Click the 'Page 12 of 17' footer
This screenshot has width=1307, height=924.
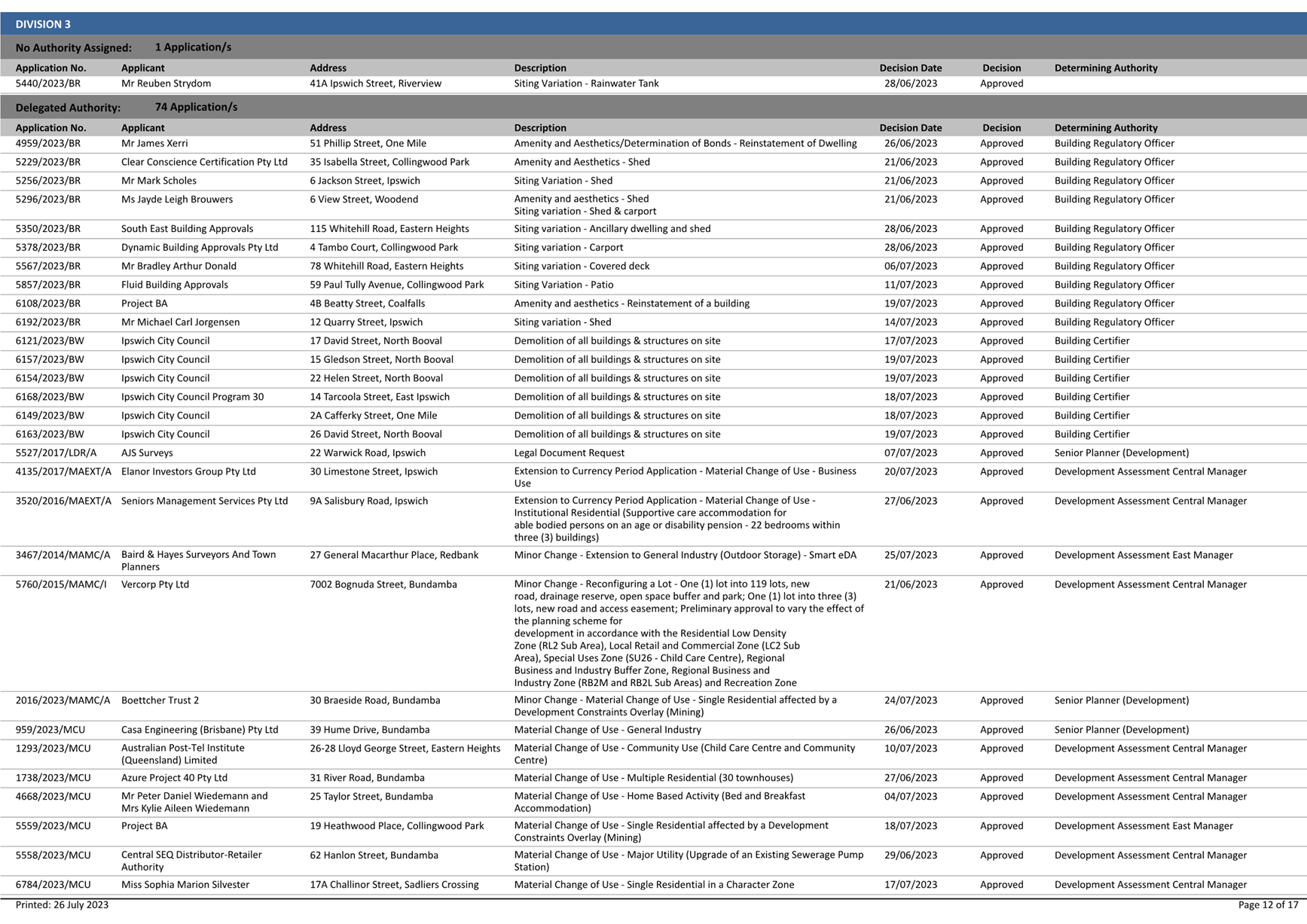(1269, 905)
